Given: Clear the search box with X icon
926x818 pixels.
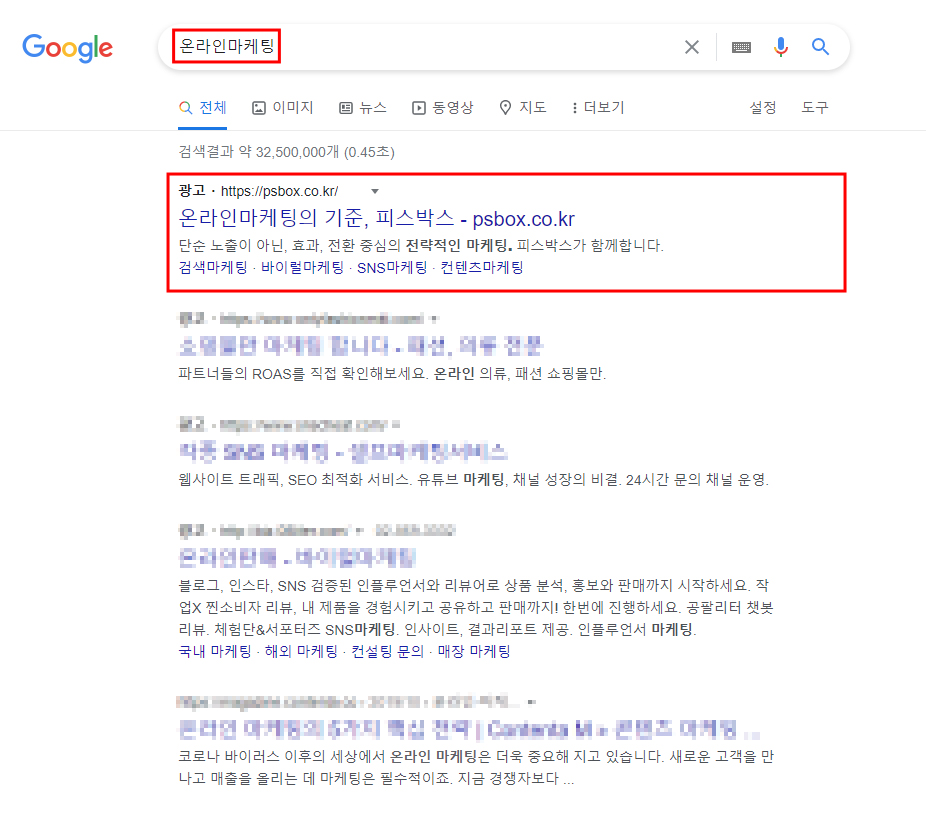Looking at the screenshot, I should pyautogui.click(x=692, y=47).
